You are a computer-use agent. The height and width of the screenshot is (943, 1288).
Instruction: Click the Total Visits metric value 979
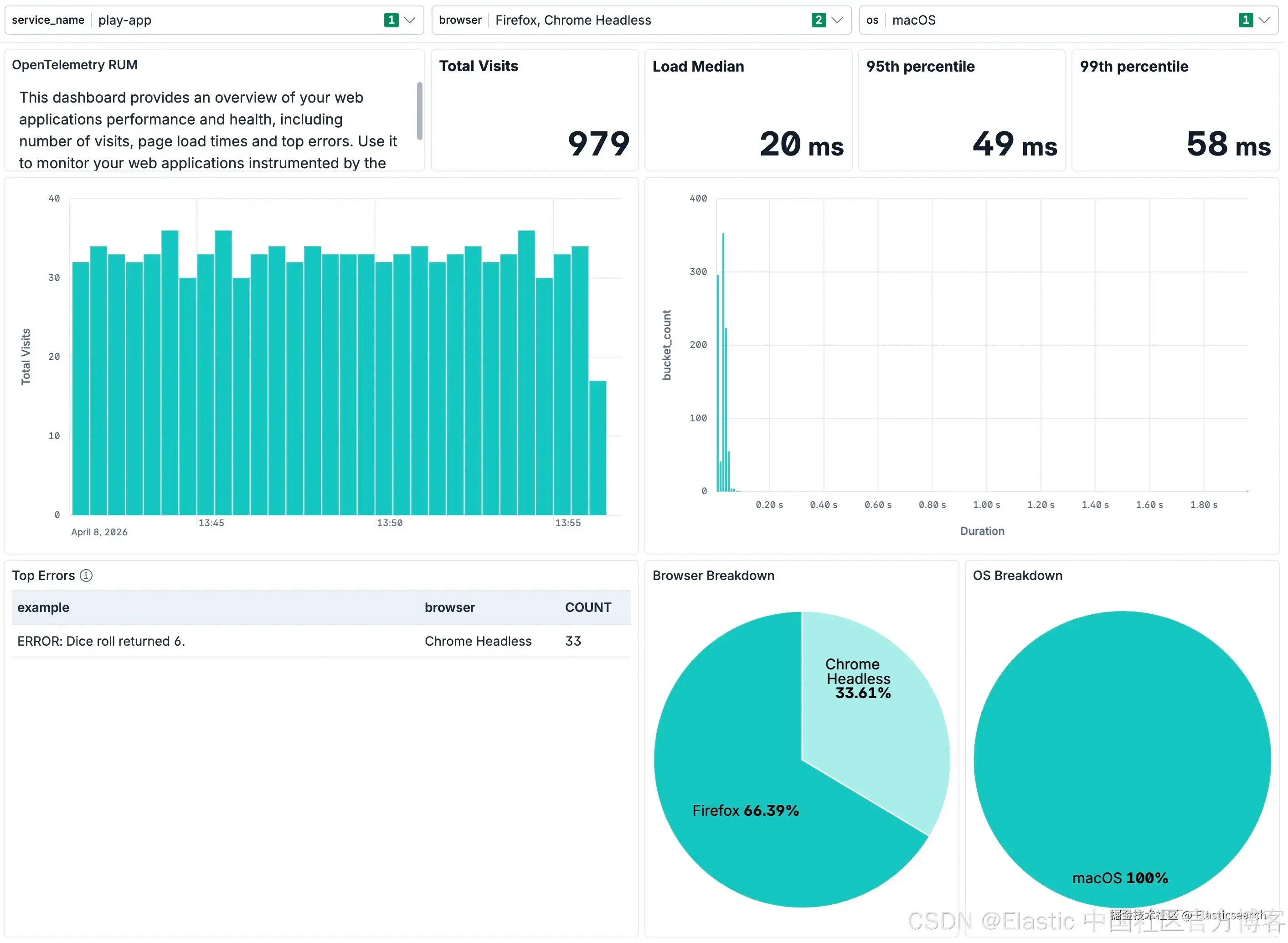tap(599, 144)
